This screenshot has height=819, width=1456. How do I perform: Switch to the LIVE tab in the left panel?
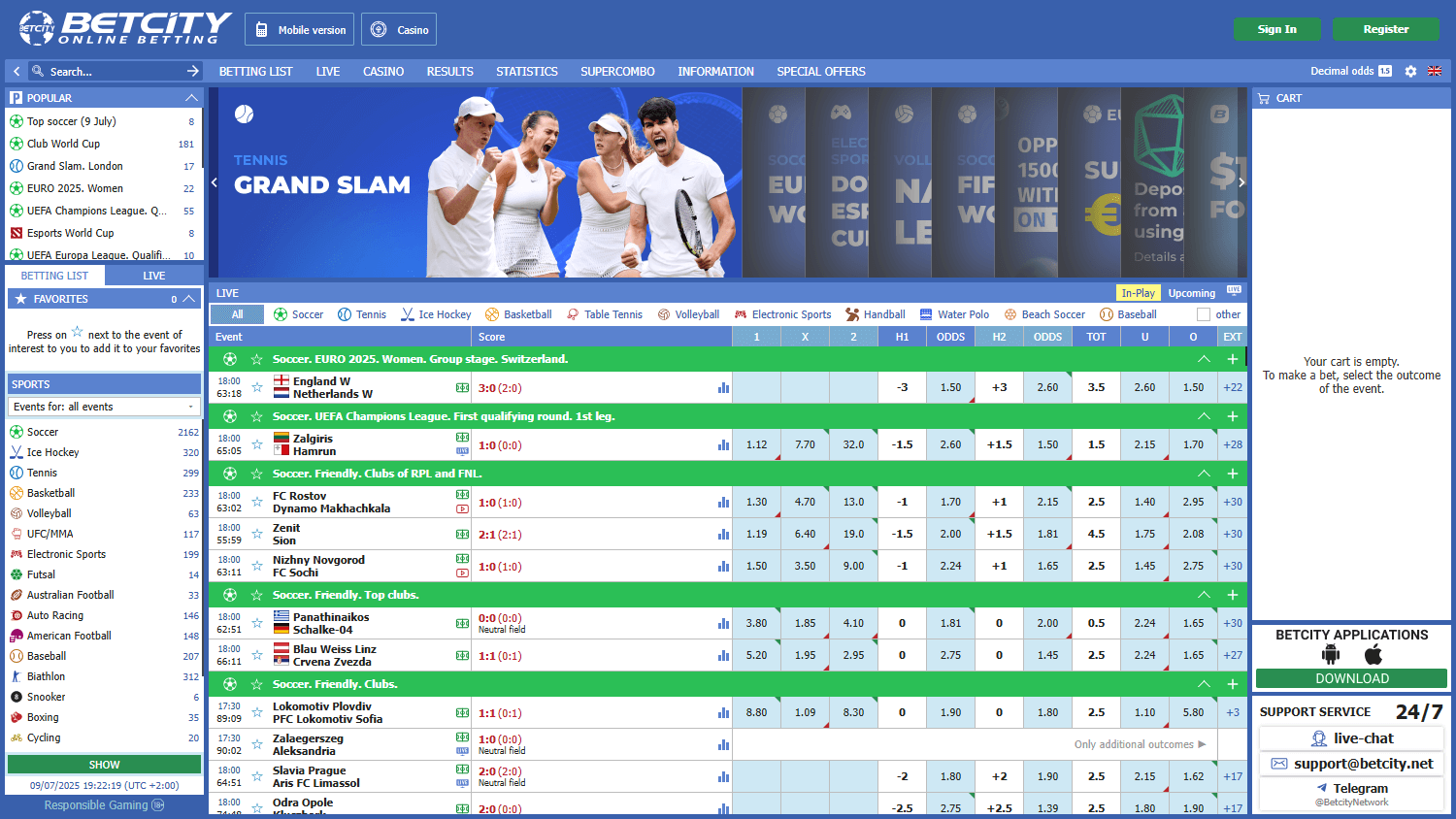click(153, 275)
